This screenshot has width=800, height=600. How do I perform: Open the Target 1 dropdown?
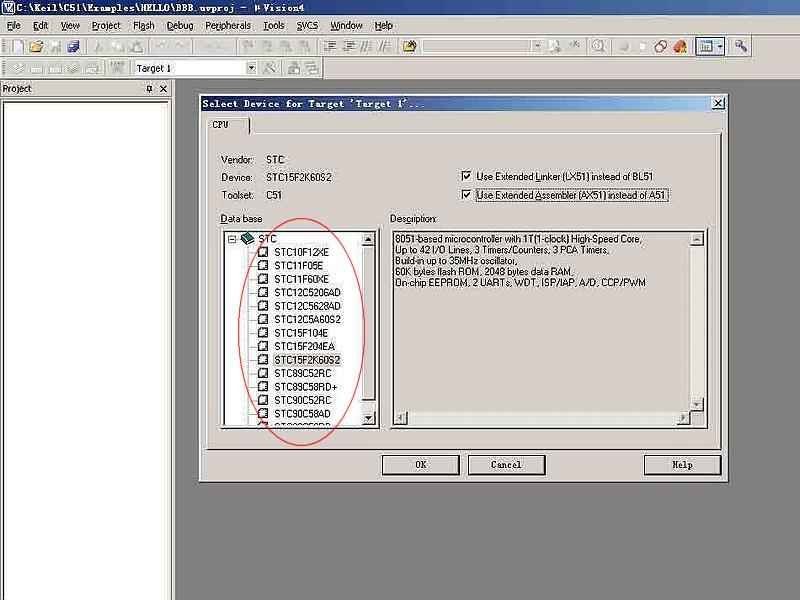(251, 68)
